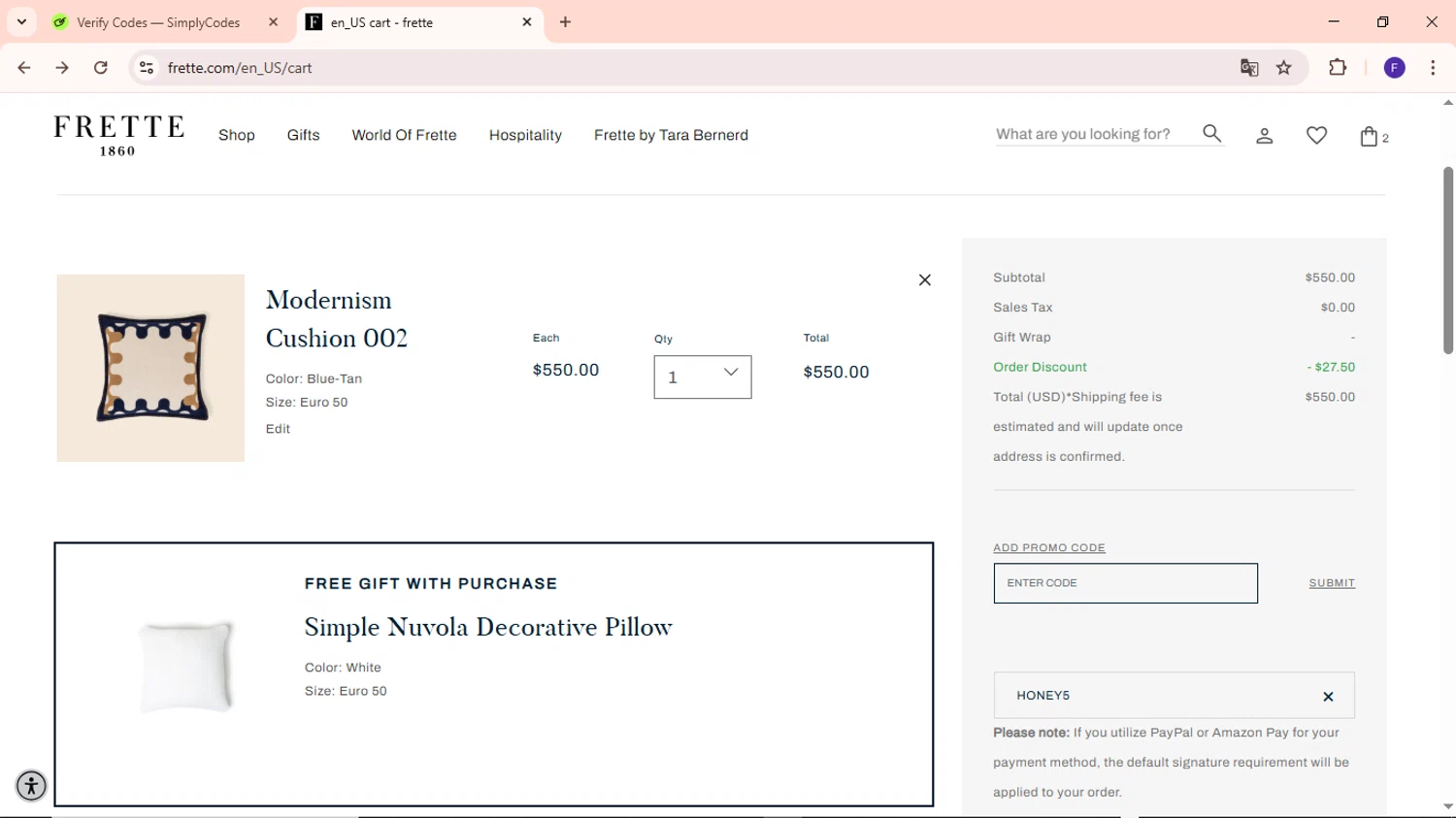
Task: Open a new browser tab
Action: (565, 22)
